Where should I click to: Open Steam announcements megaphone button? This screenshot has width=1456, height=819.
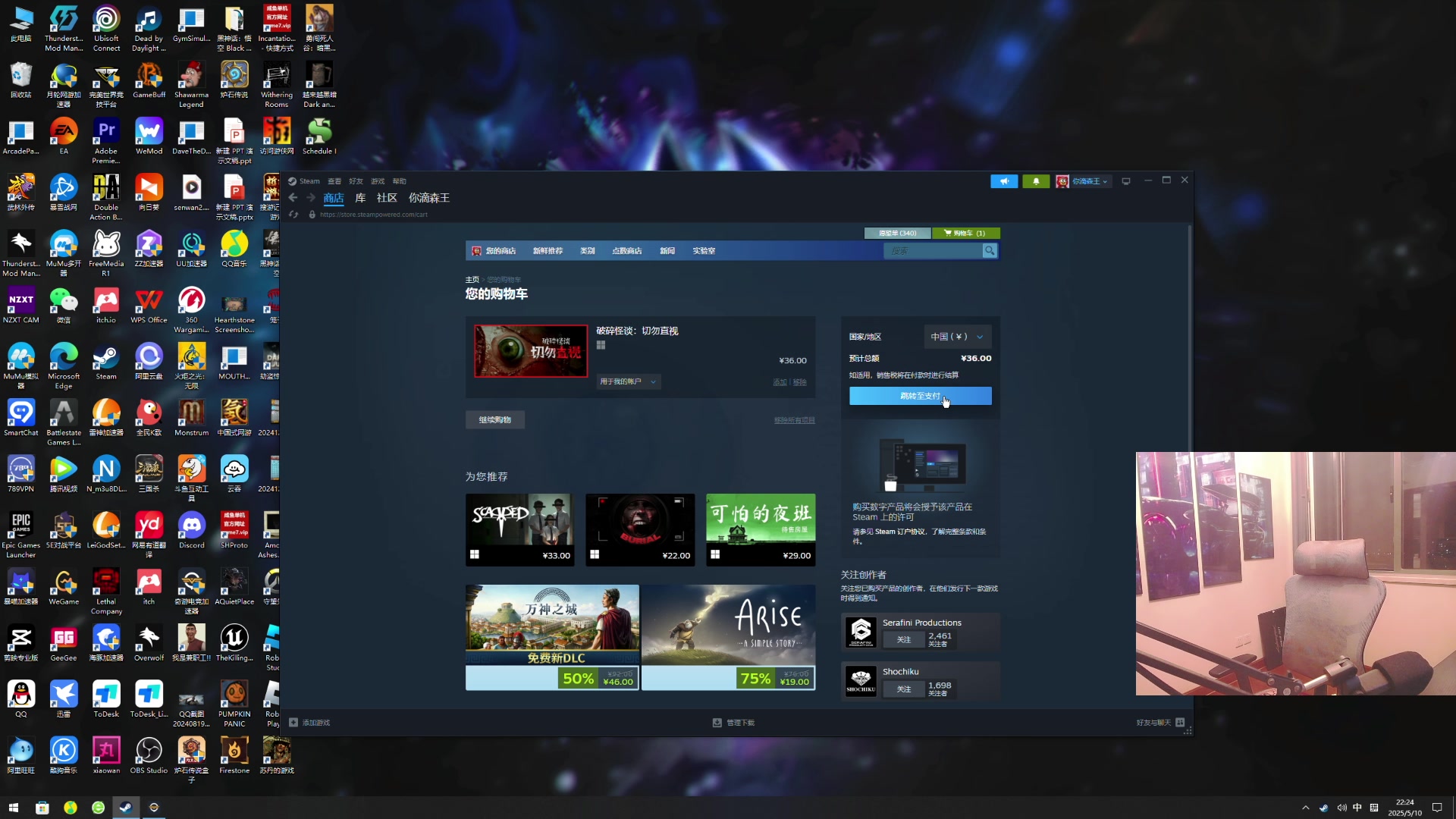pyautogui.click(x=1004, y=181)
